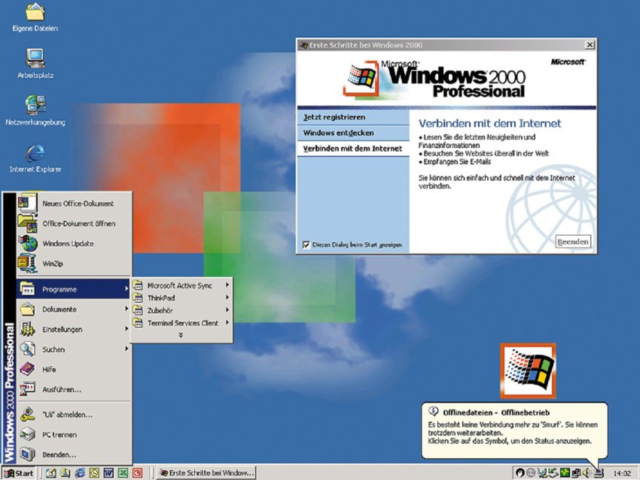Viewport: 640px width, 480px height.
Task: Click the Hilfe book icon
Action: pyautogui.click(x=27, y=369)
